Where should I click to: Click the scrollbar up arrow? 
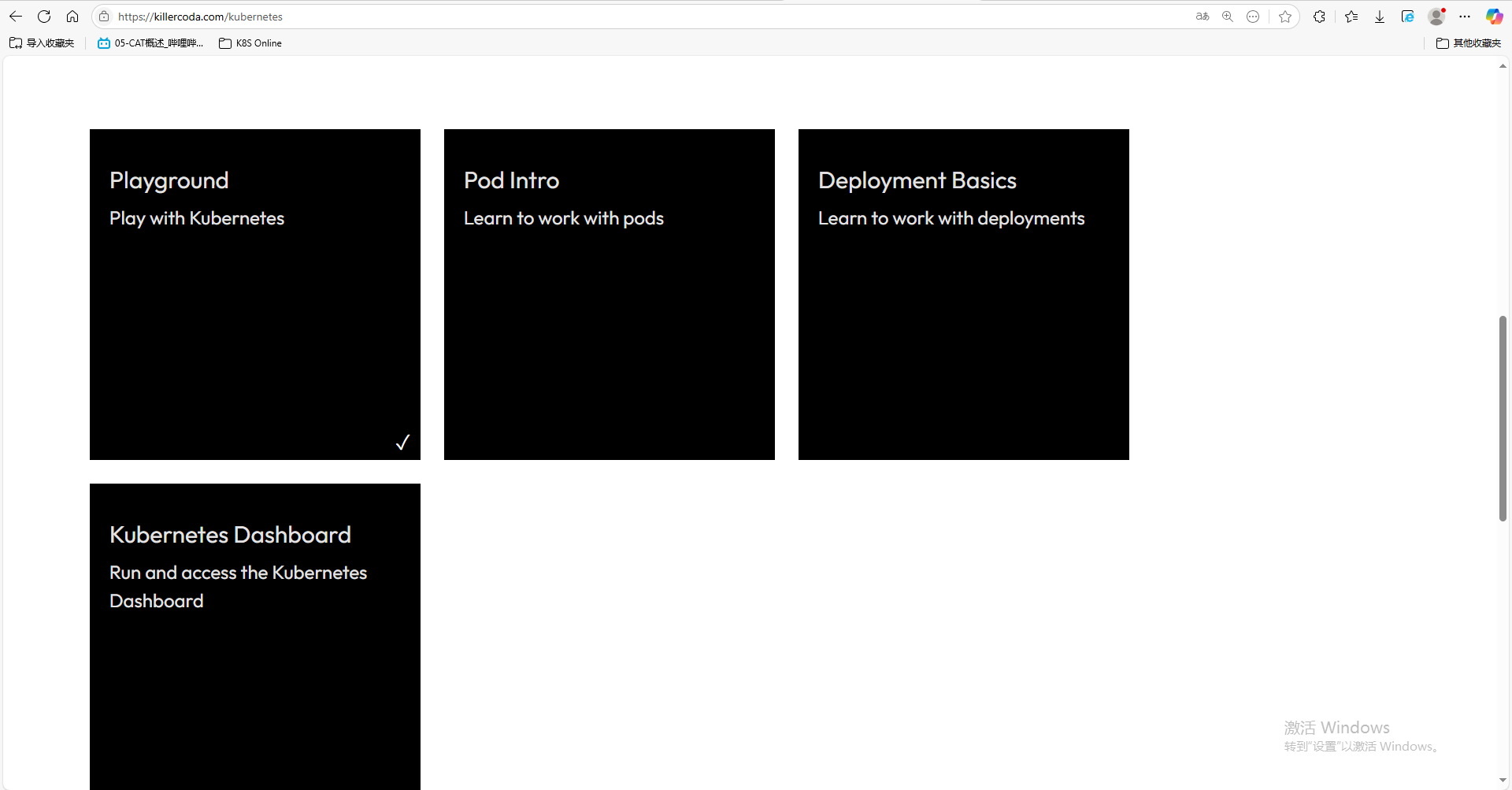coord(1503,66)
